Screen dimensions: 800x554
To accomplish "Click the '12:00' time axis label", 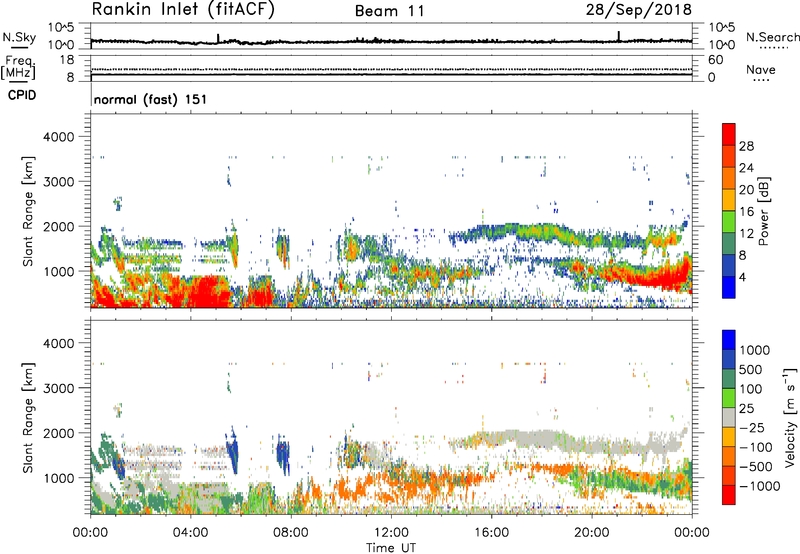I will coord(391,533).
